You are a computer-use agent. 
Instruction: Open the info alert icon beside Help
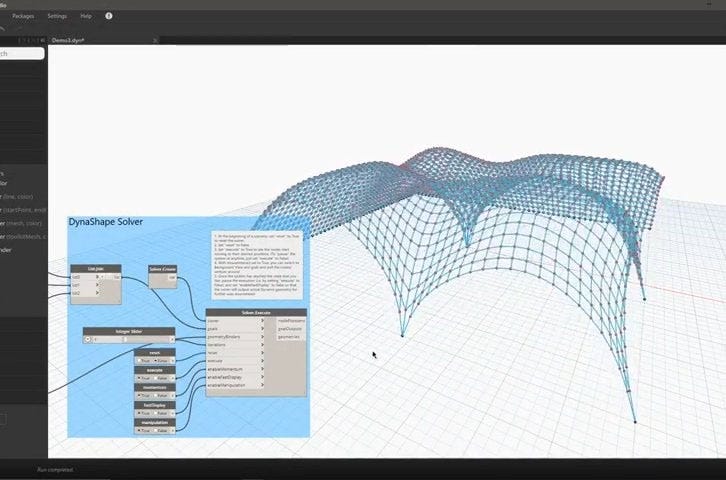[108, 16]
